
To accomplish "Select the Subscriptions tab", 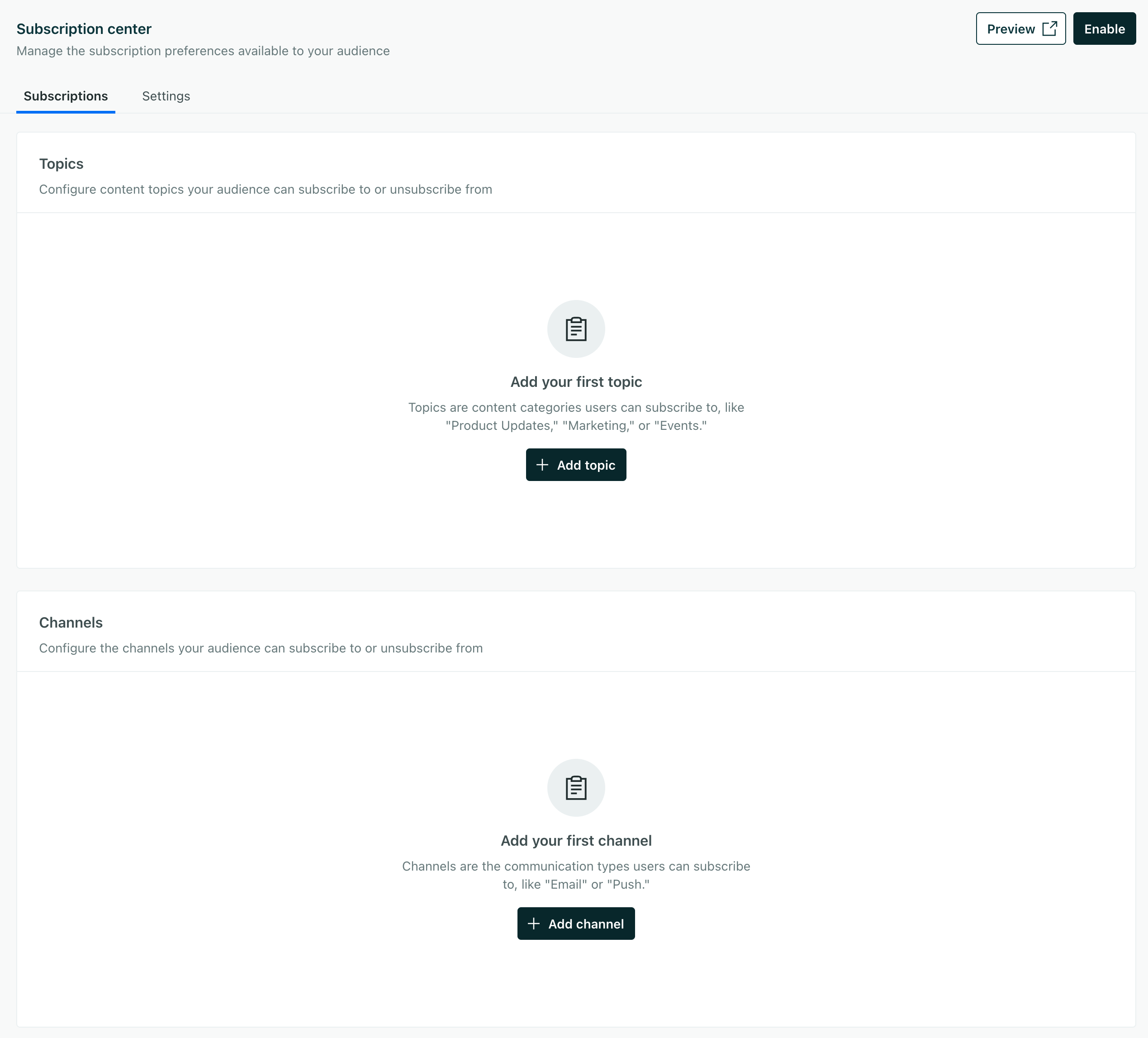I will click(x=66, y=96).
